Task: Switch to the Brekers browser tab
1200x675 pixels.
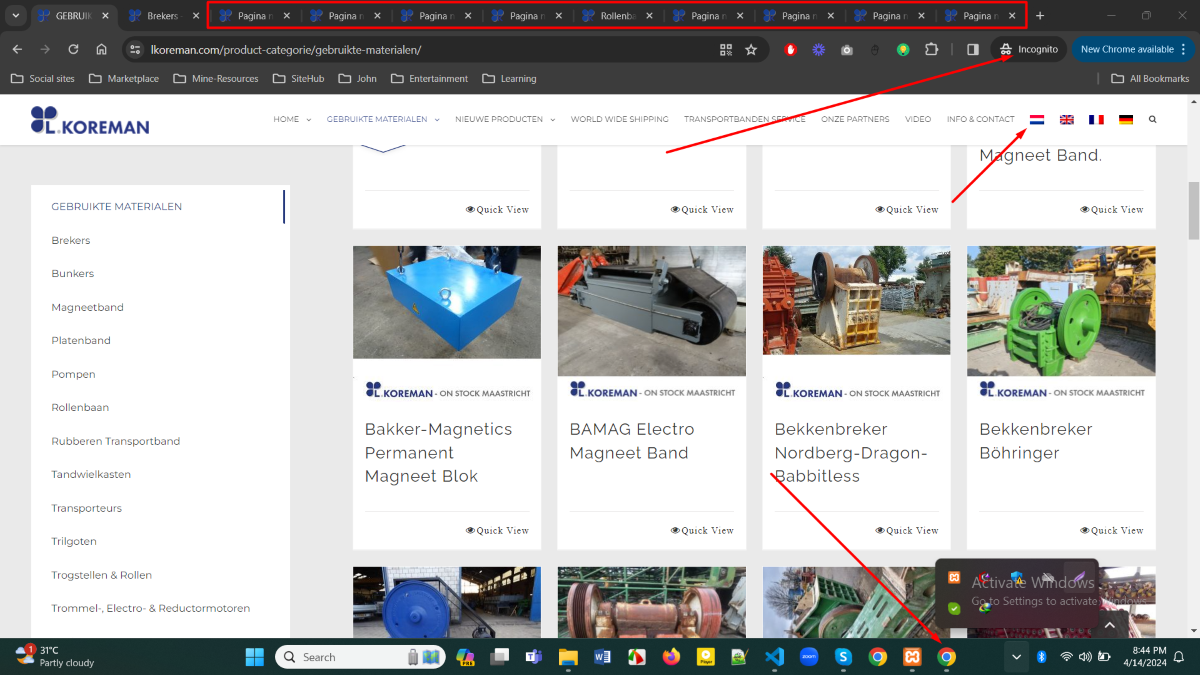Action: (162, 16)
